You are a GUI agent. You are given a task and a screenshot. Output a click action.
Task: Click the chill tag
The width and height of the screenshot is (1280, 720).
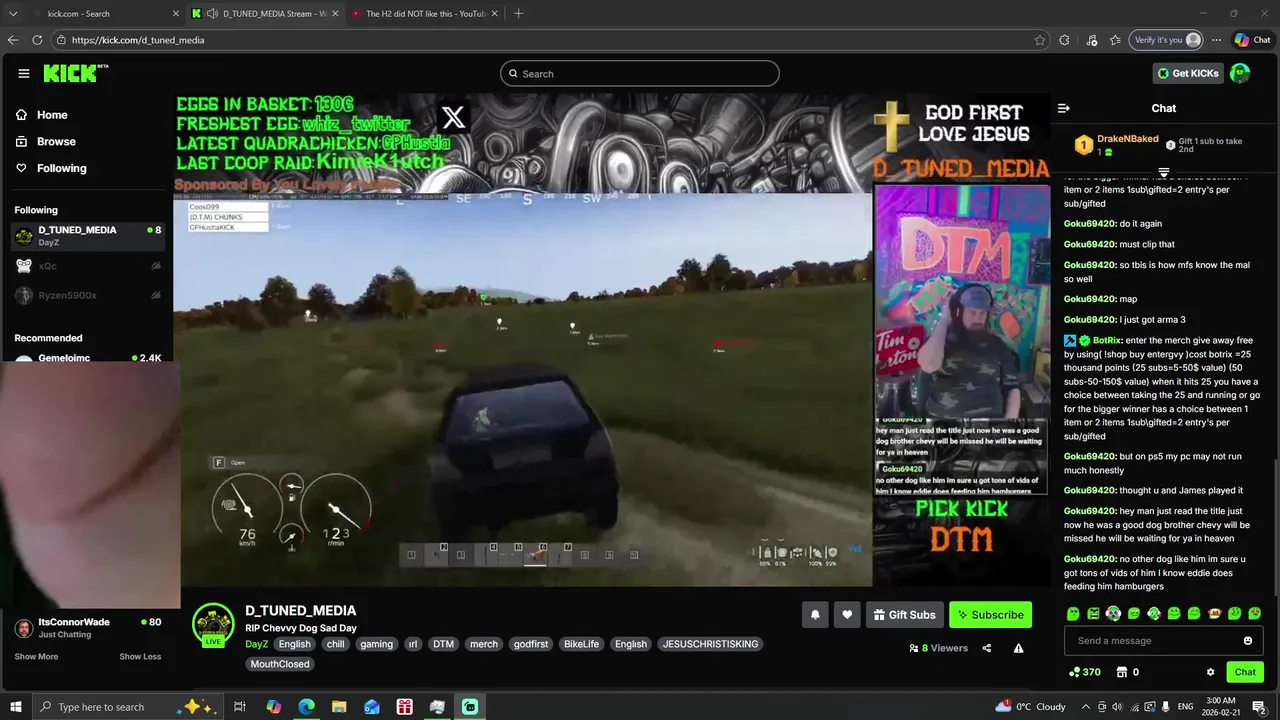coord(335,644)
